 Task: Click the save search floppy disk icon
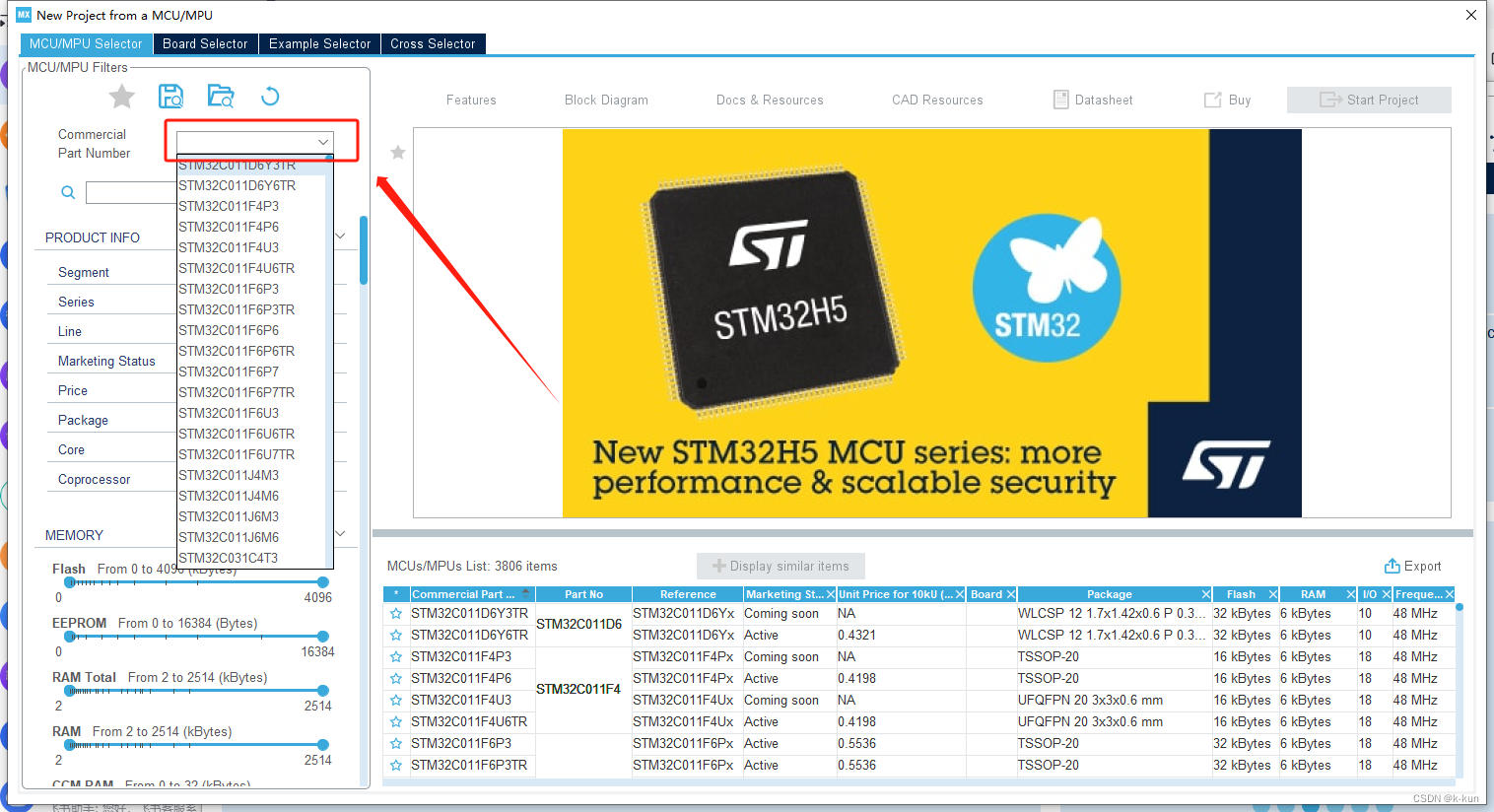pyautogui.click(x=171, y=96)
